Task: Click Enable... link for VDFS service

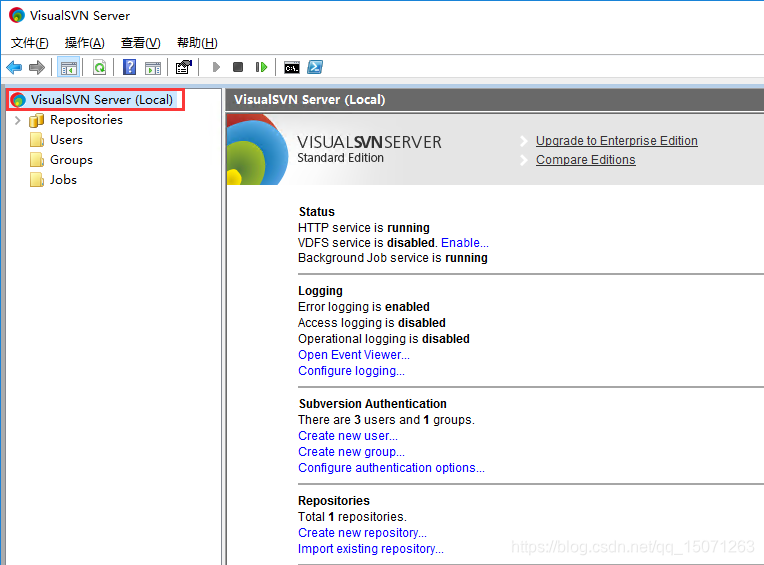Action: pyautogui.click(x=464, y=243)
